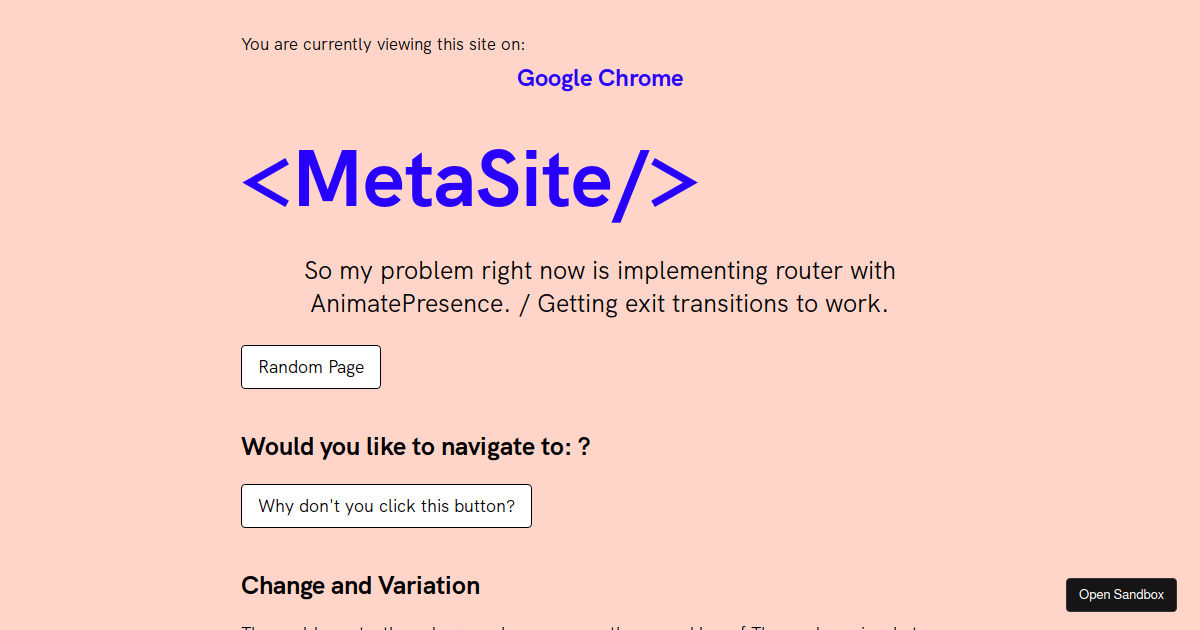Click the subtitle about AnimatePresence exit transitions
The image size is (1200, 630).
(600, 287)
